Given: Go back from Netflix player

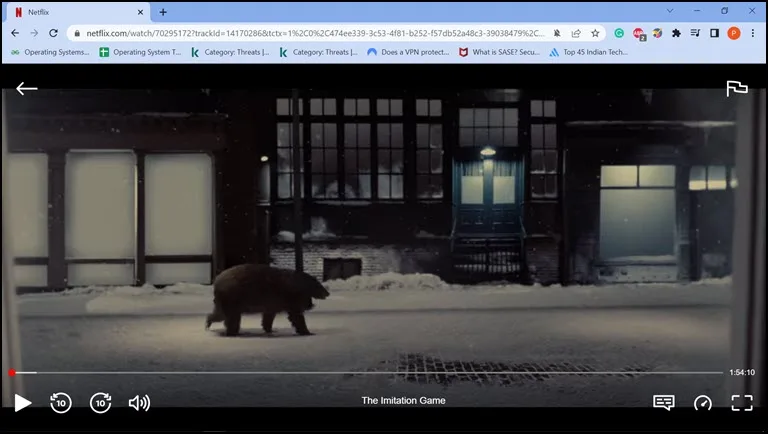Looking at the screenshot, I should click(x=26, y=89).
